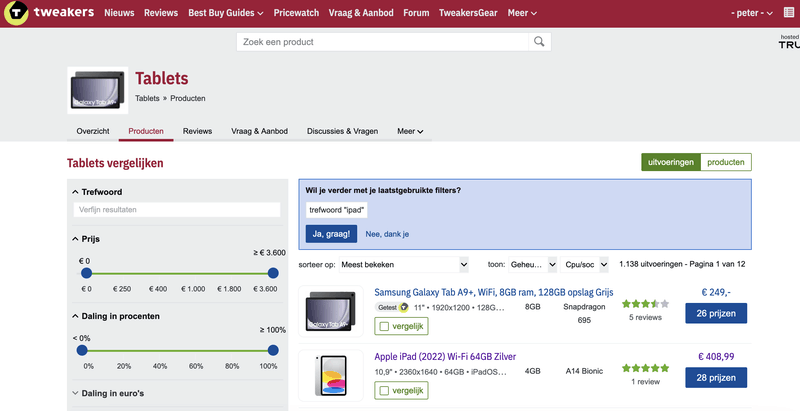Screen dimensions: 800x411
Task: Open the Cpu/soc column dropdown
Action: [584, 265]
